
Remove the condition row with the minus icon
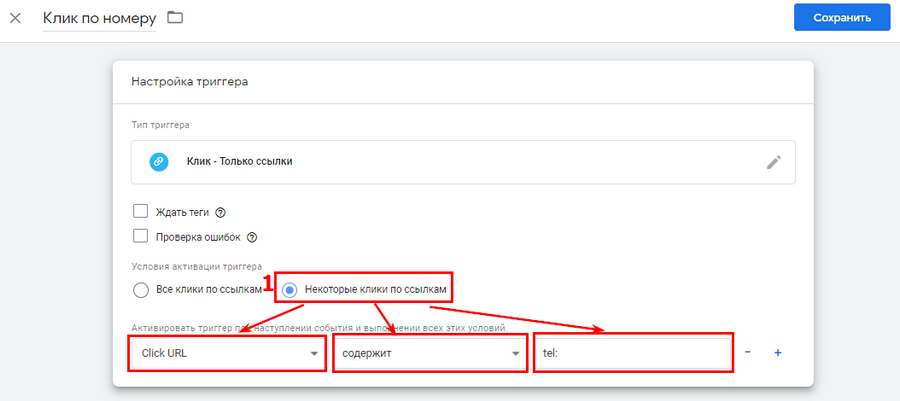[748, 353]
